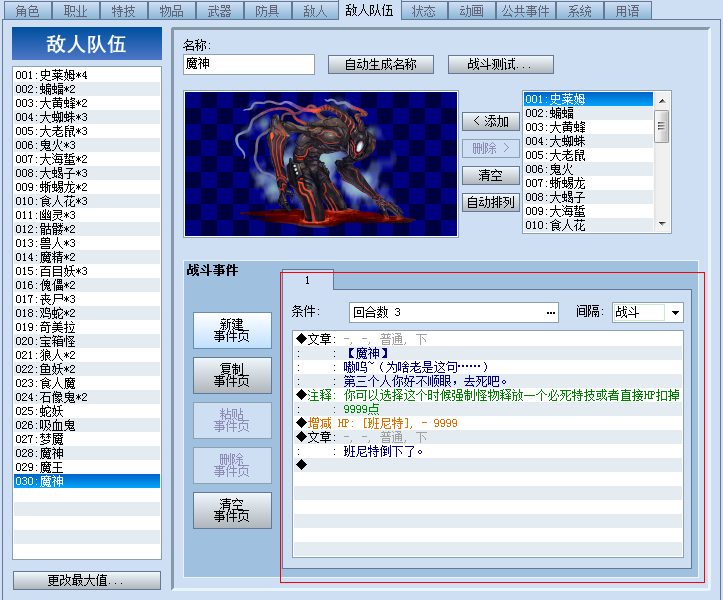The width and height of the screenshot is (723, 600).
Task: Select troop 001:史莱姆*4
Action: point(87,75)
